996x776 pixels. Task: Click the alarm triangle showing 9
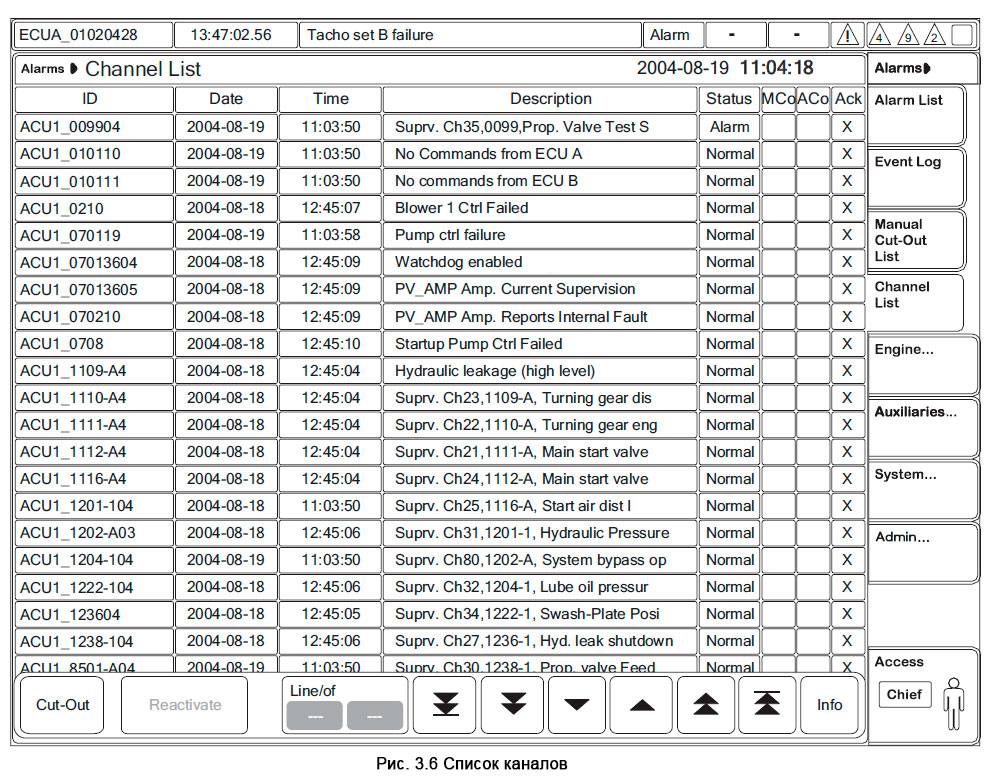(x=907, y=35)
